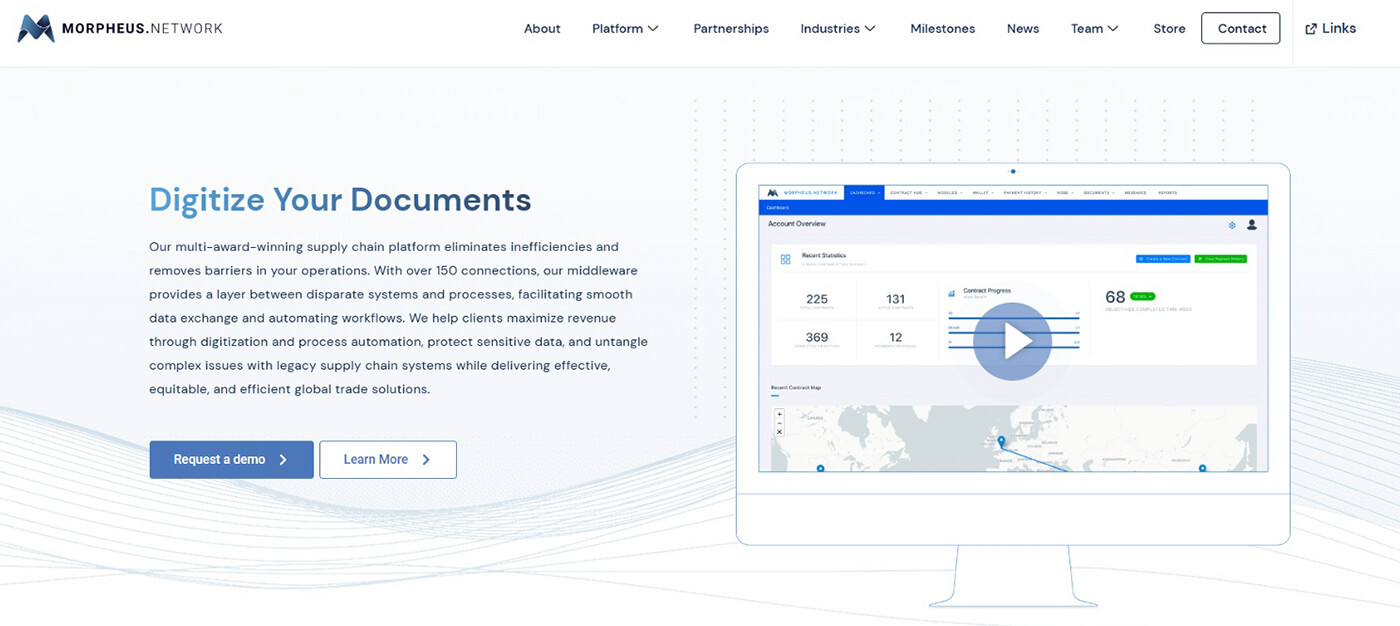This screenshot has width=1400, height=626.
Task: Play the dashboard demo video
Action: 1012,341
